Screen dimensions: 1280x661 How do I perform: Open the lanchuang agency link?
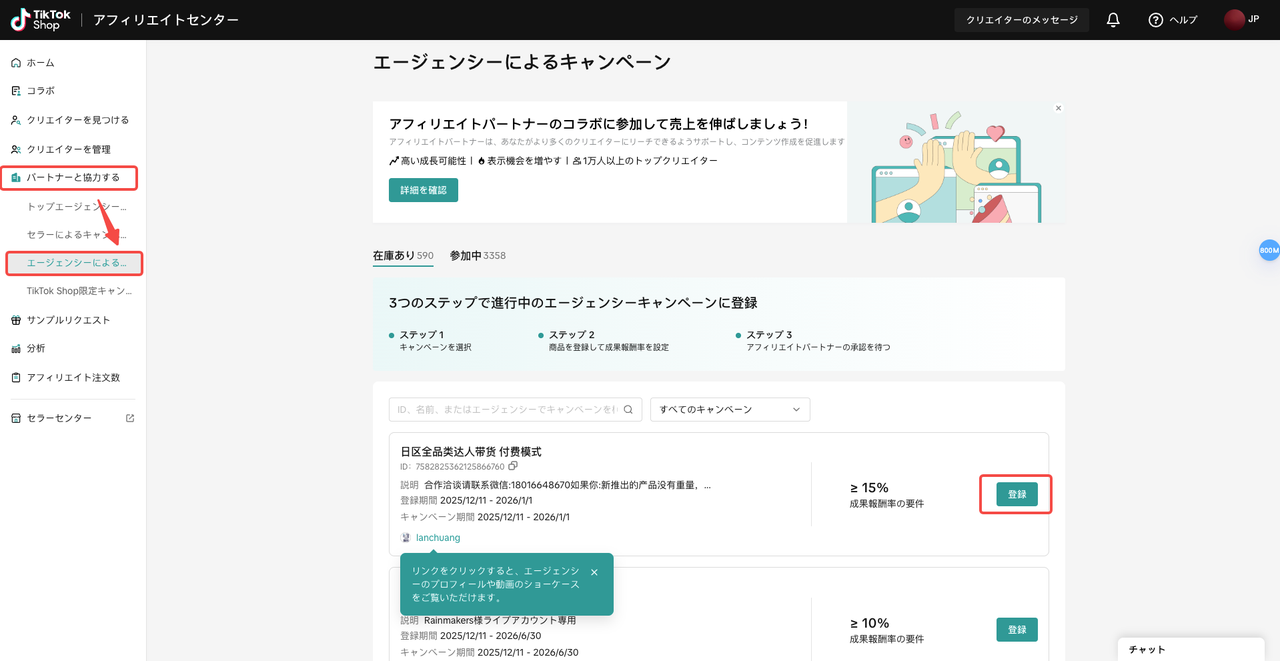(x=438, y=538)
